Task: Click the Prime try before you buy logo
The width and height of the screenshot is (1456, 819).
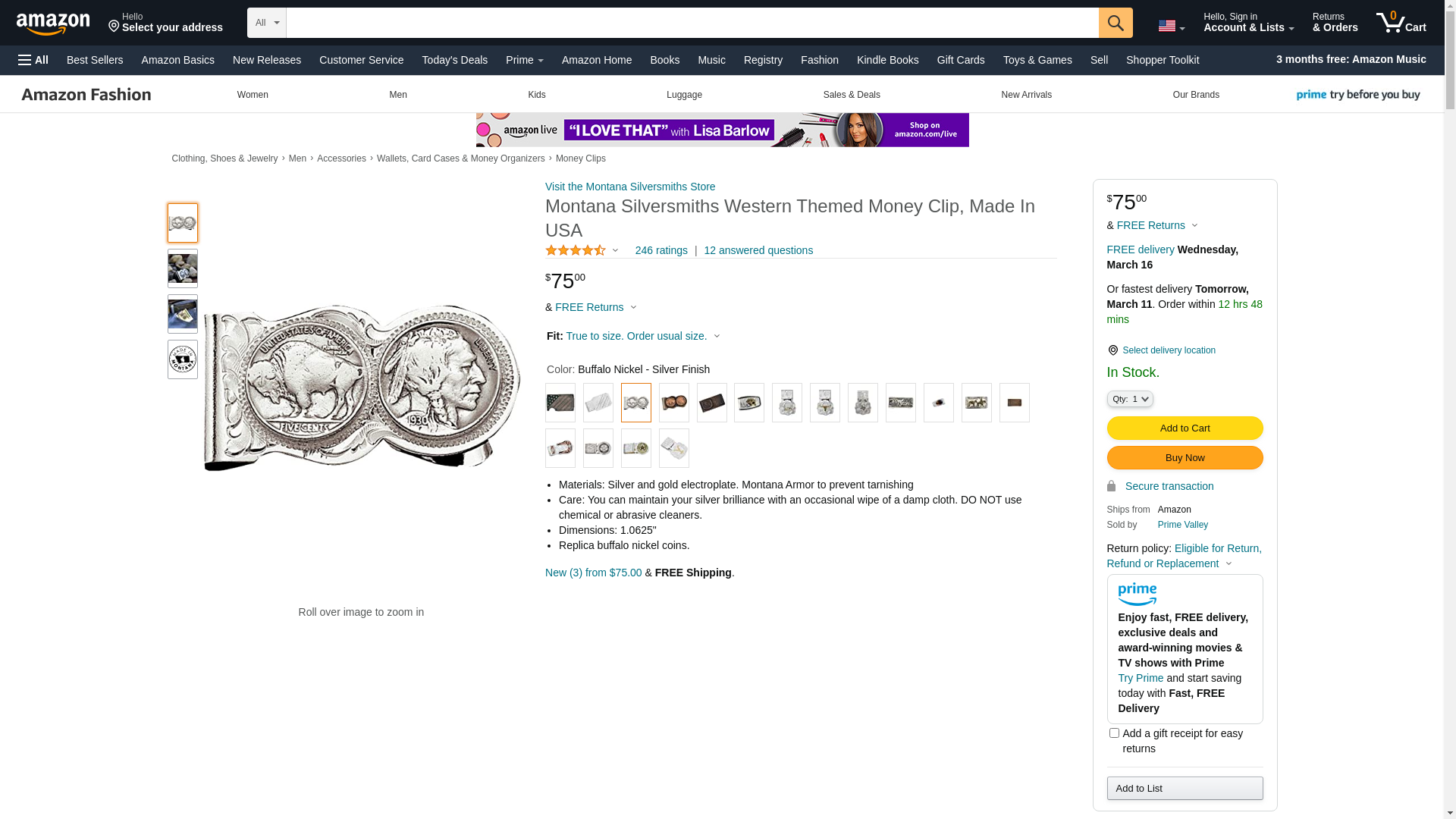Action: click(x=1357, y=95)
